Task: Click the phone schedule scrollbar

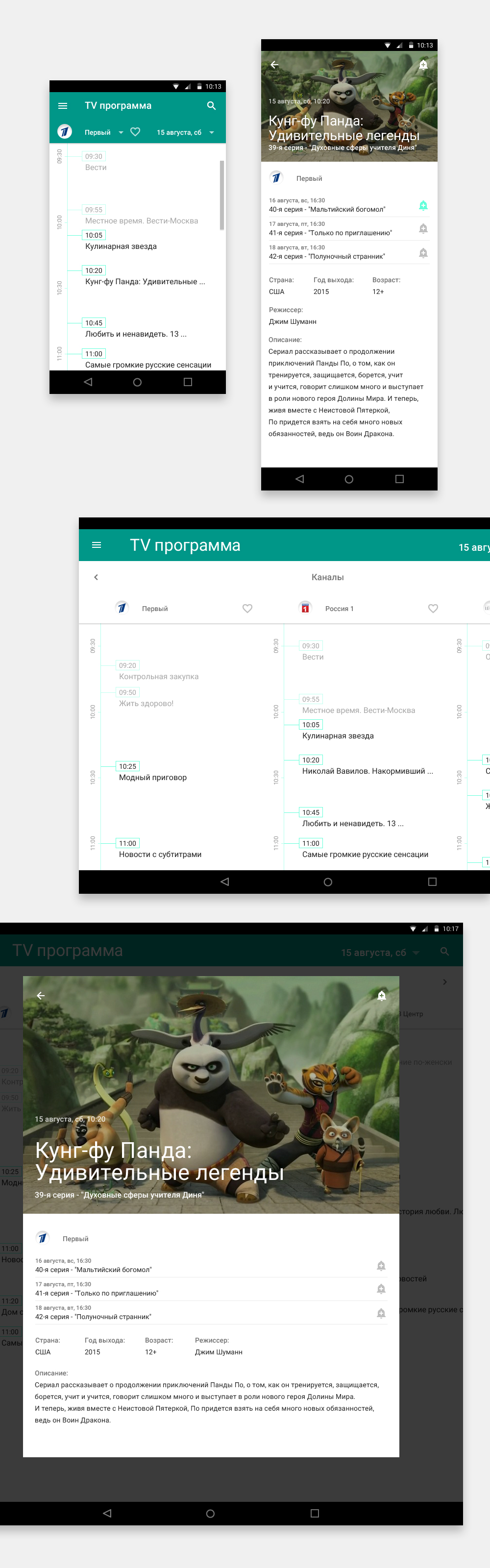Action: [221, 195]
